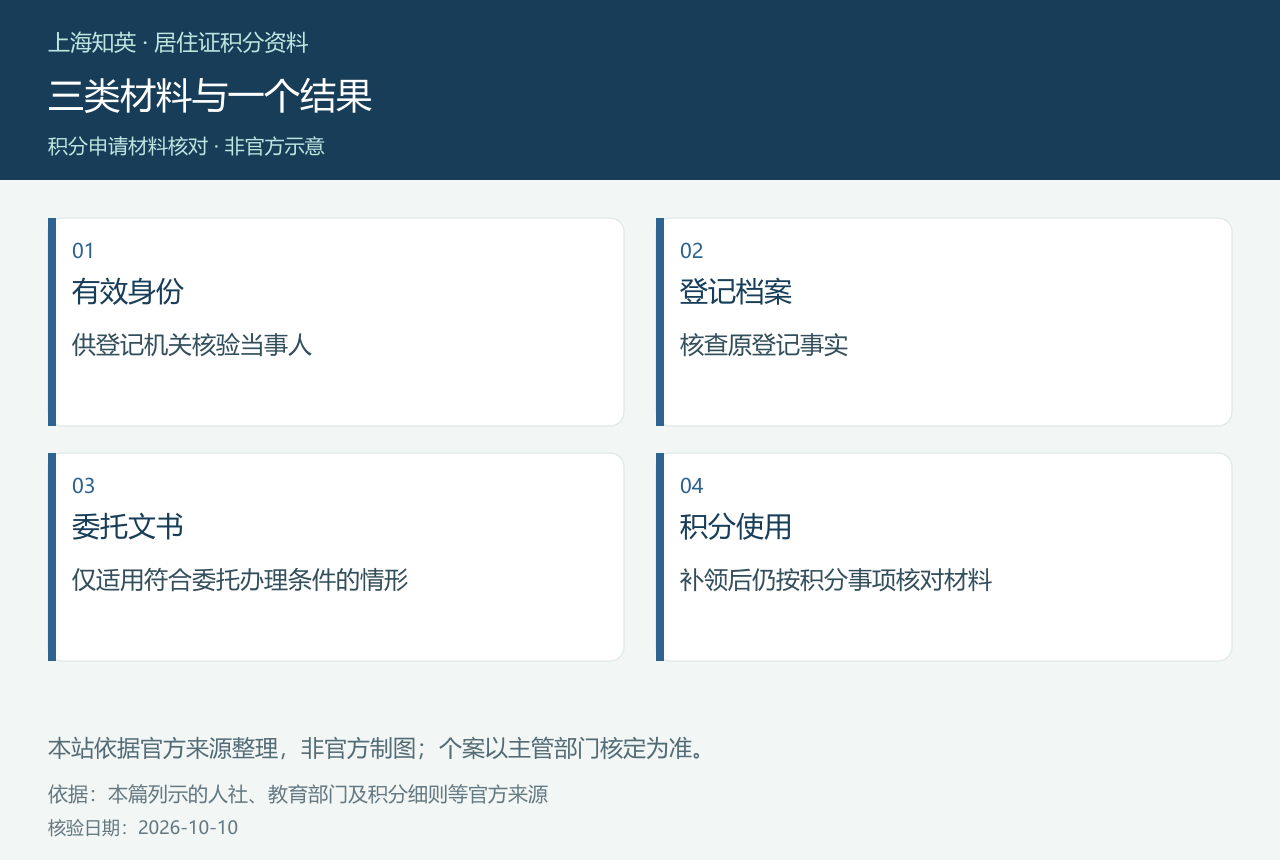Click the number 02 on 登记档案 card
Image resolution: width=1280 pixels, height=860 pixels.
(x=692, y=251)
